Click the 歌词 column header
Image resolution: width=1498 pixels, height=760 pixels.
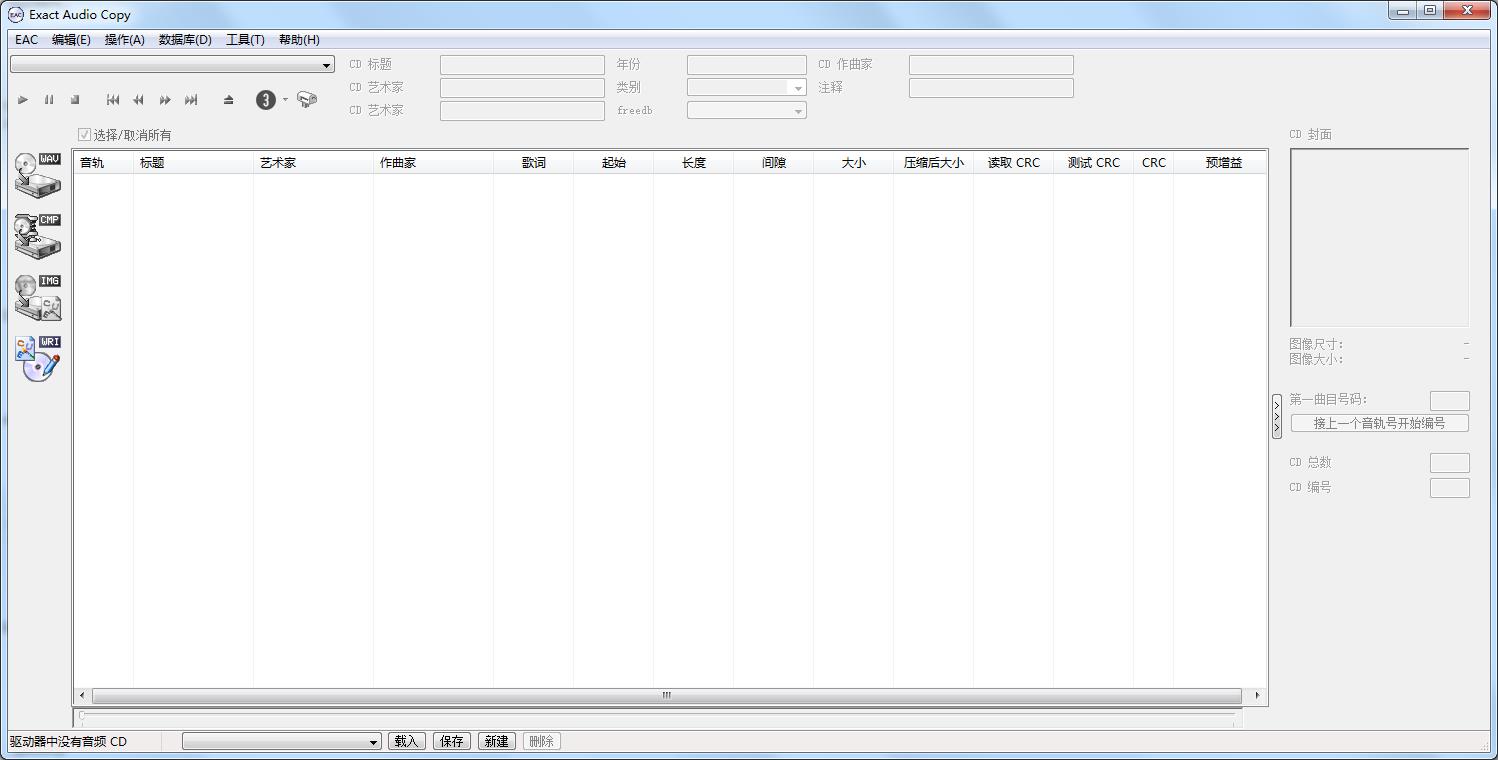[x=533, y=162]
